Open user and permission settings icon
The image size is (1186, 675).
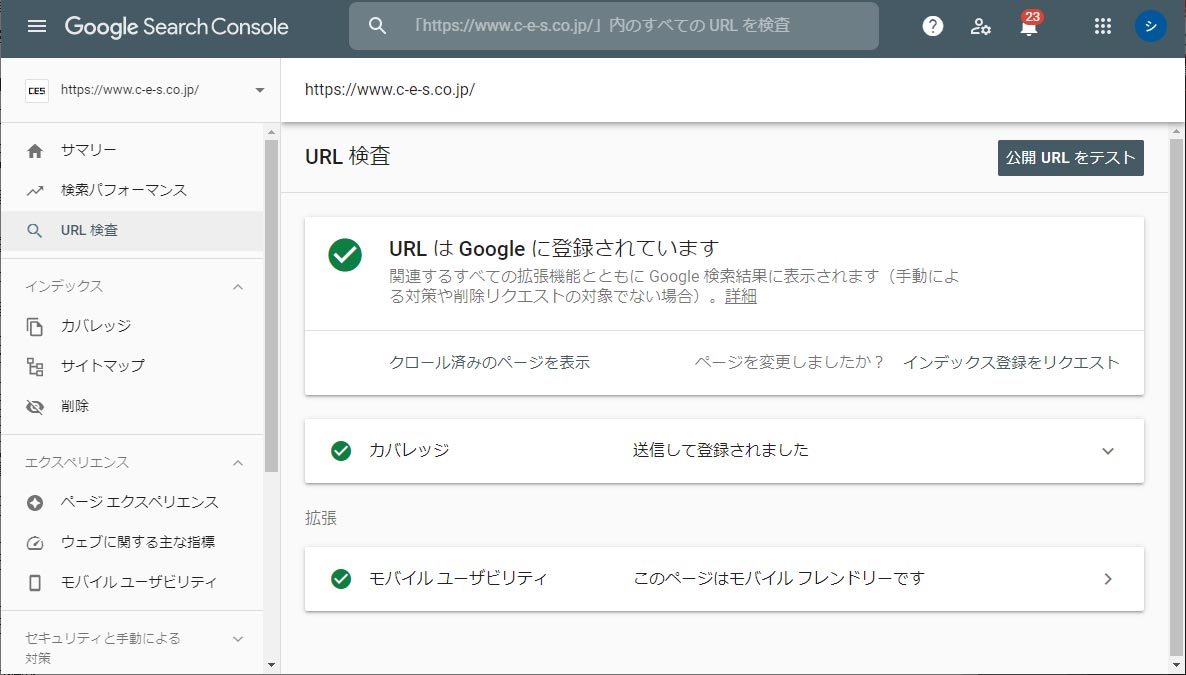click(980, 26)
